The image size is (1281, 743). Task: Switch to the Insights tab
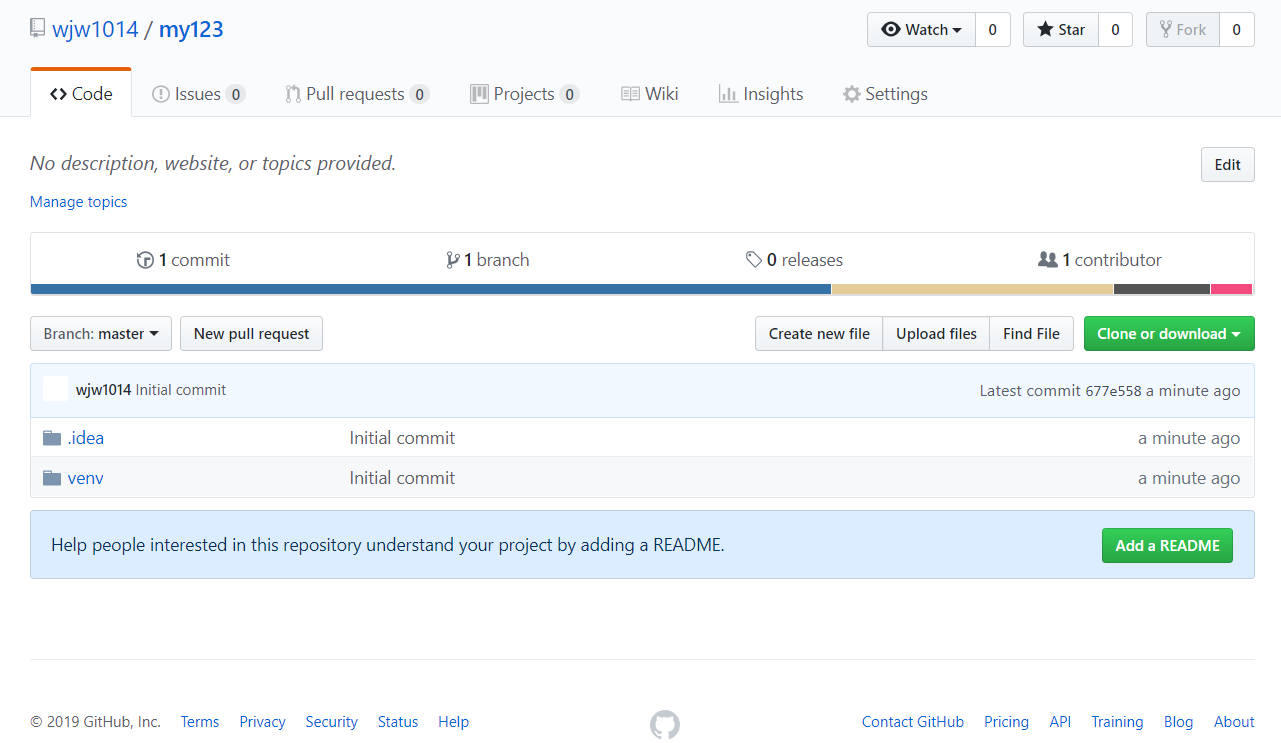[x=761, y=94]
